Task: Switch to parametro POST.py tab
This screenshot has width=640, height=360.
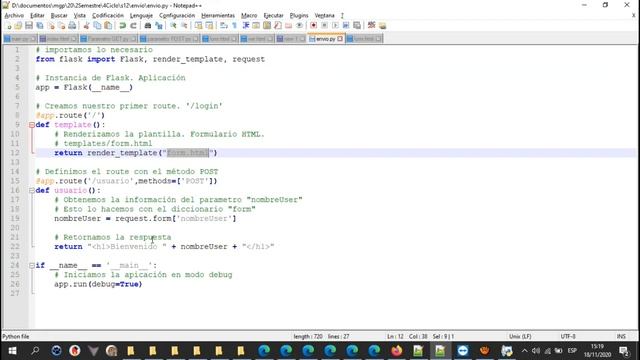Action: point(169,39)
